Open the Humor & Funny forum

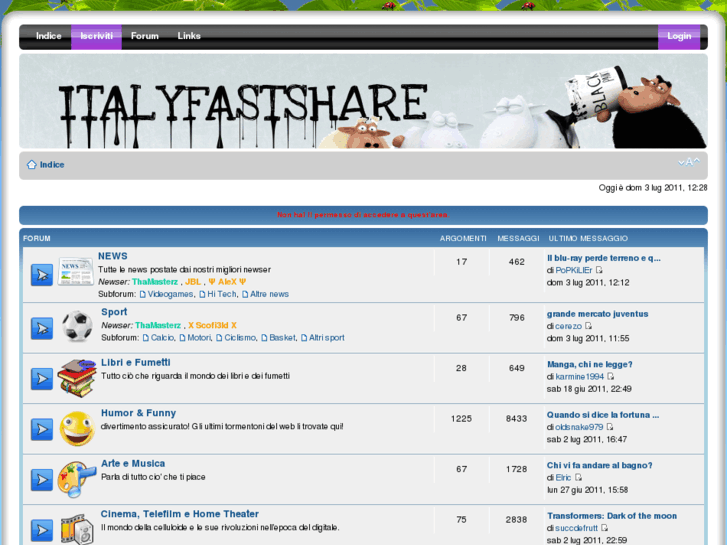pyautogui.click(x=138, y=413)
